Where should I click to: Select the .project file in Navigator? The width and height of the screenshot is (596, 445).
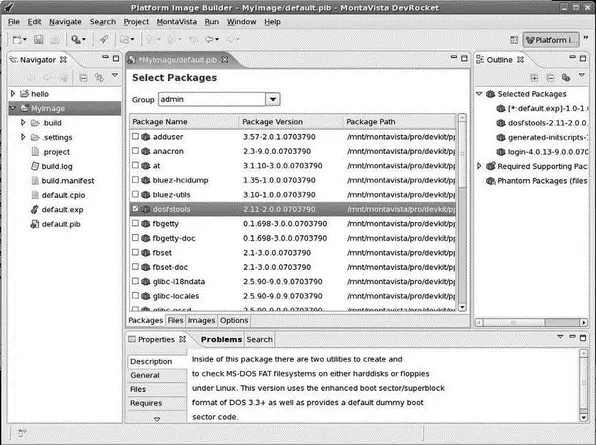[56, 152]
